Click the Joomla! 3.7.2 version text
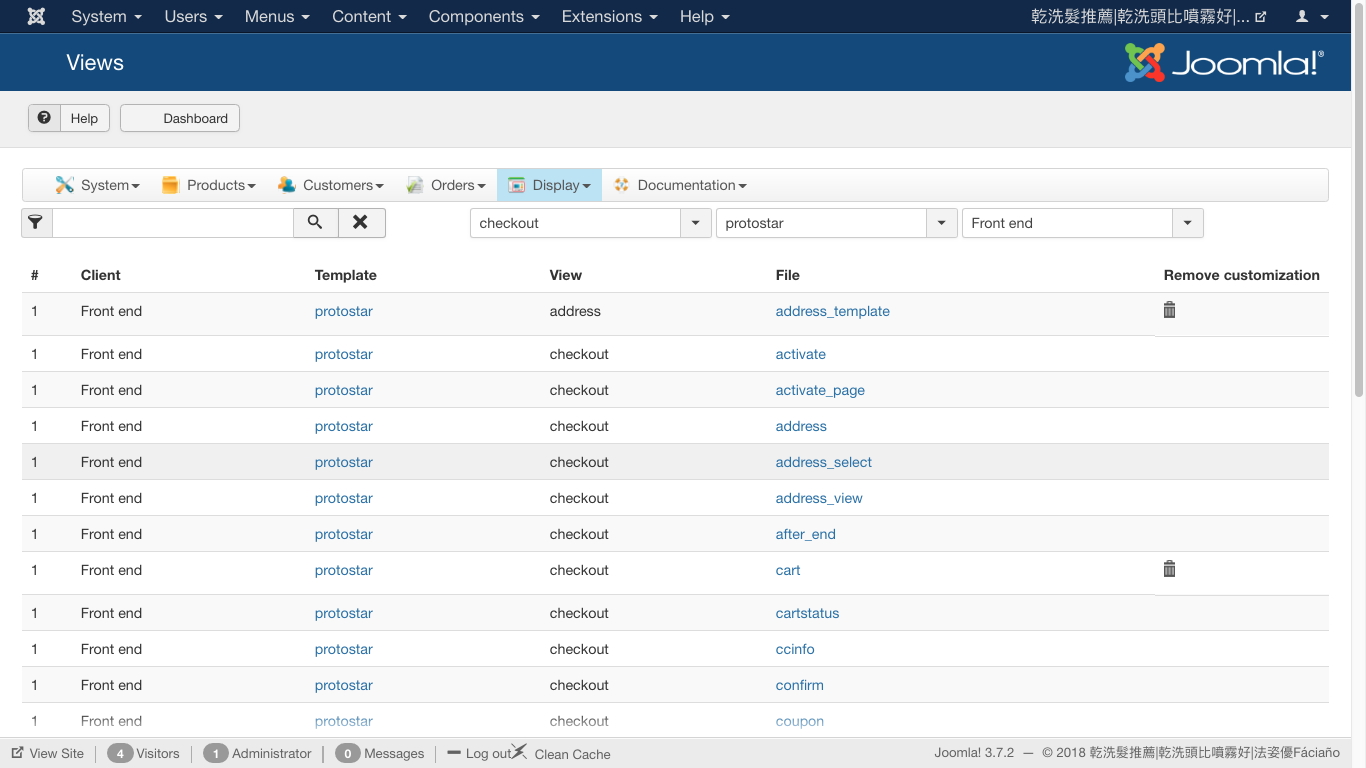1366x768 pixels. click(974, 753)
